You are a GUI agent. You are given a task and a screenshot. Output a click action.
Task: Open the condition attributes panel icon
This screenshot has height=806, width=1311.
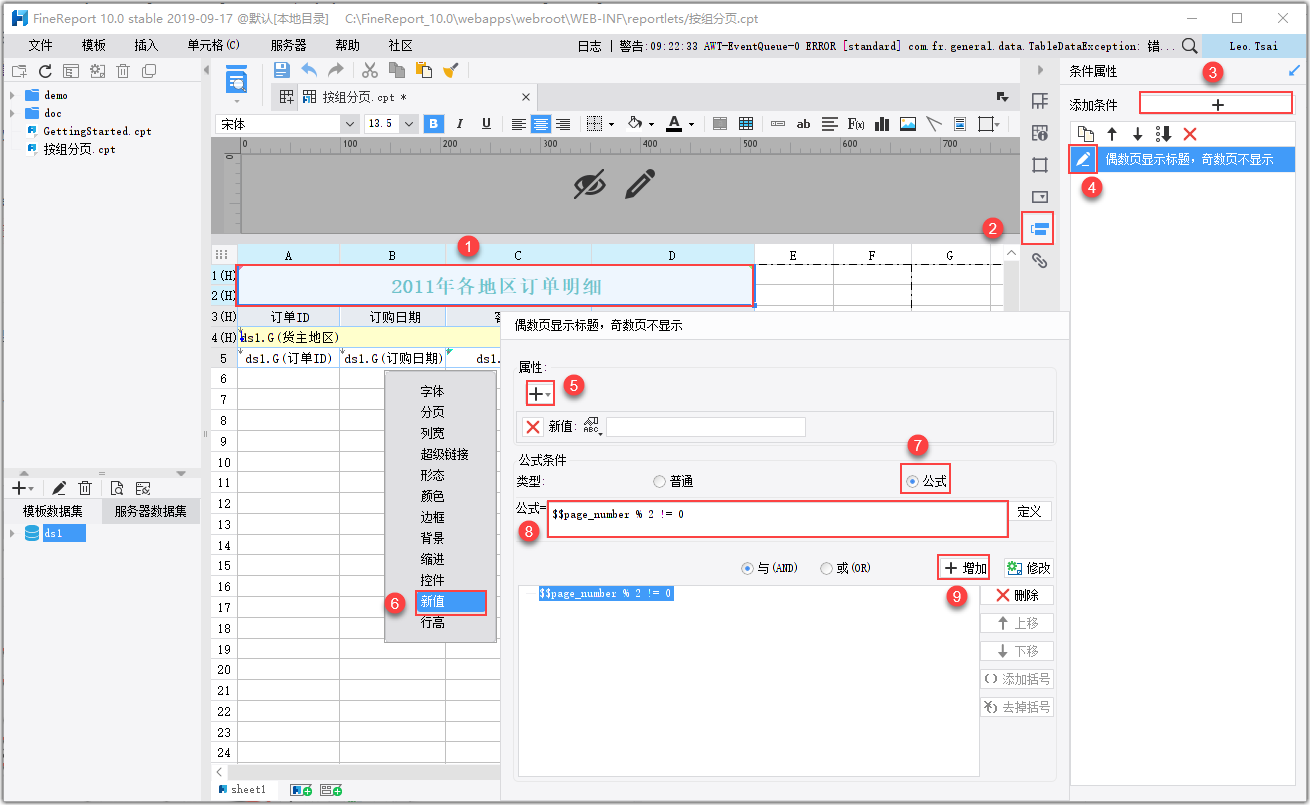coord(1039,229)
